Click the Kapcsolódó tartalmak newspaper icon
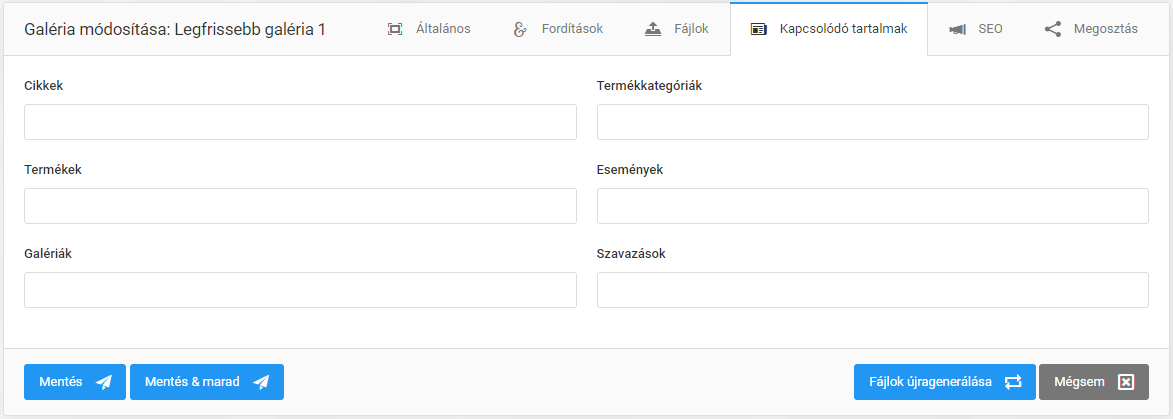 pyautogui.click(x=759, y=30)
